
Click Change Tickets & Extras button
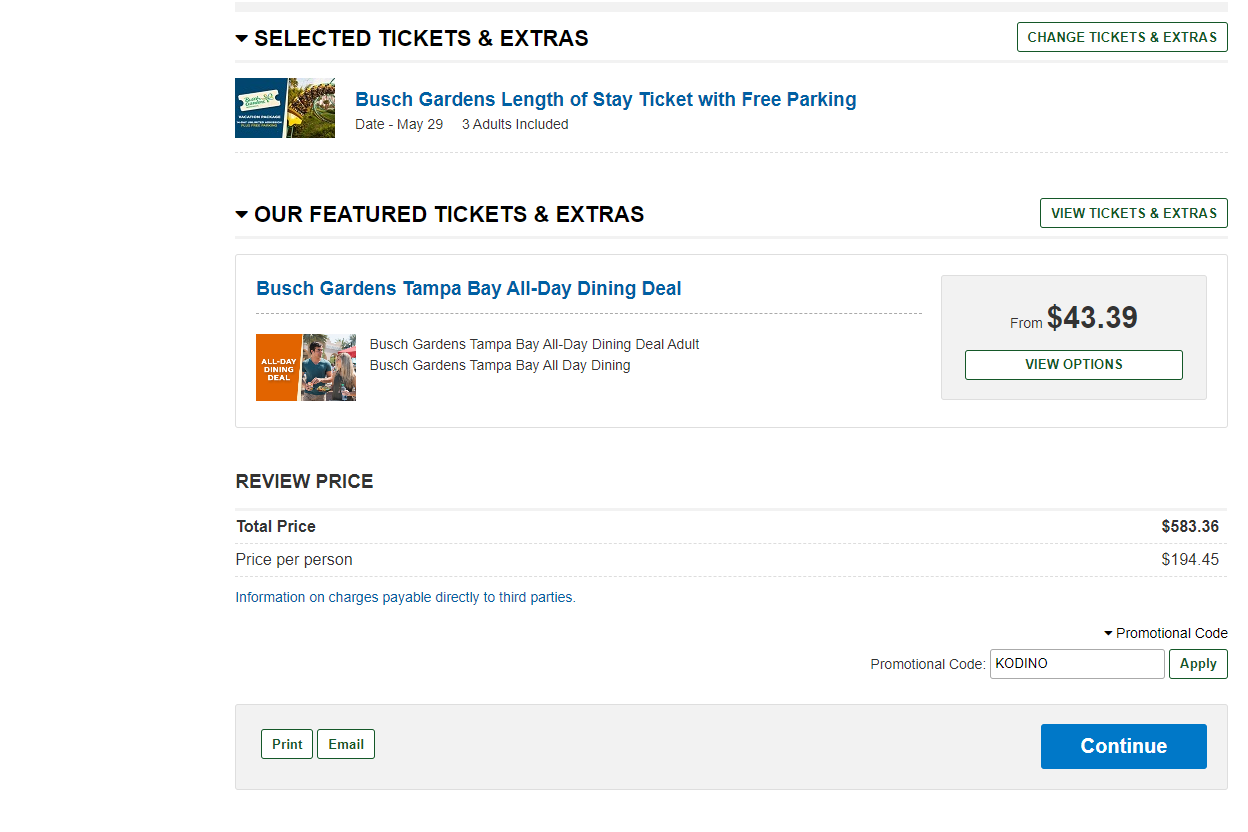click(1122, 37)
